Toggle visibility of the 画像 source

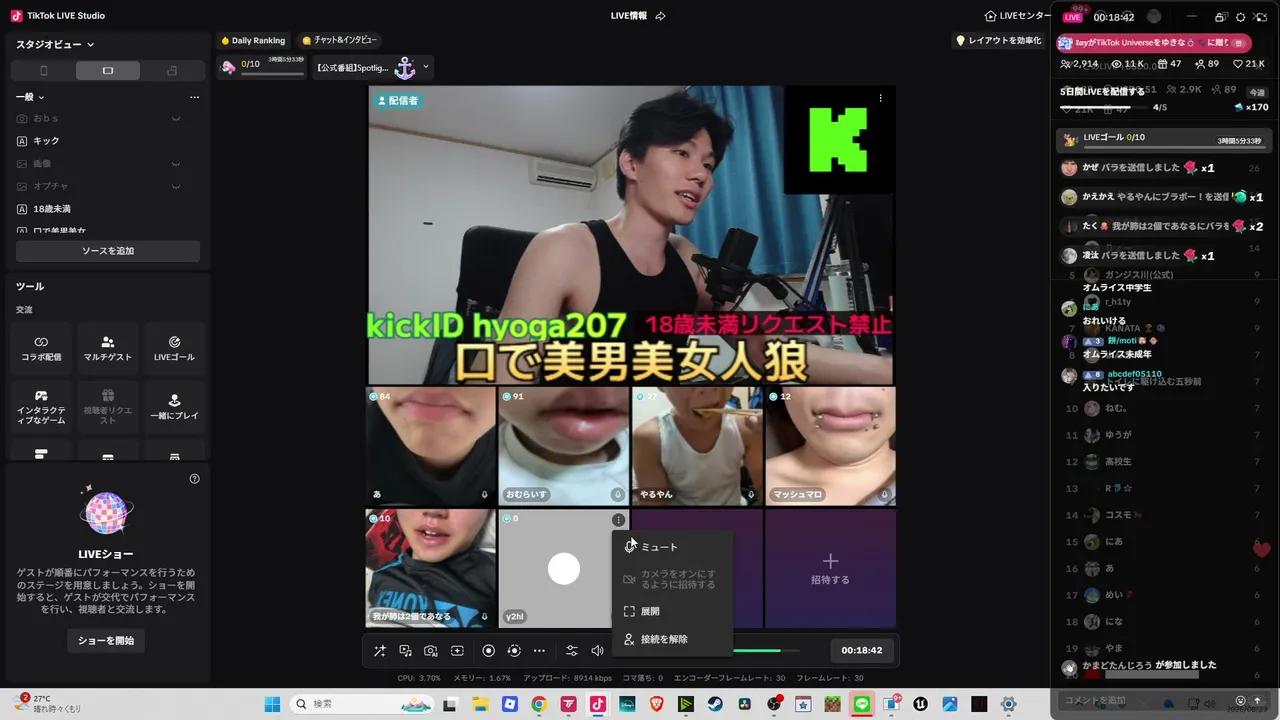point(176,164)
